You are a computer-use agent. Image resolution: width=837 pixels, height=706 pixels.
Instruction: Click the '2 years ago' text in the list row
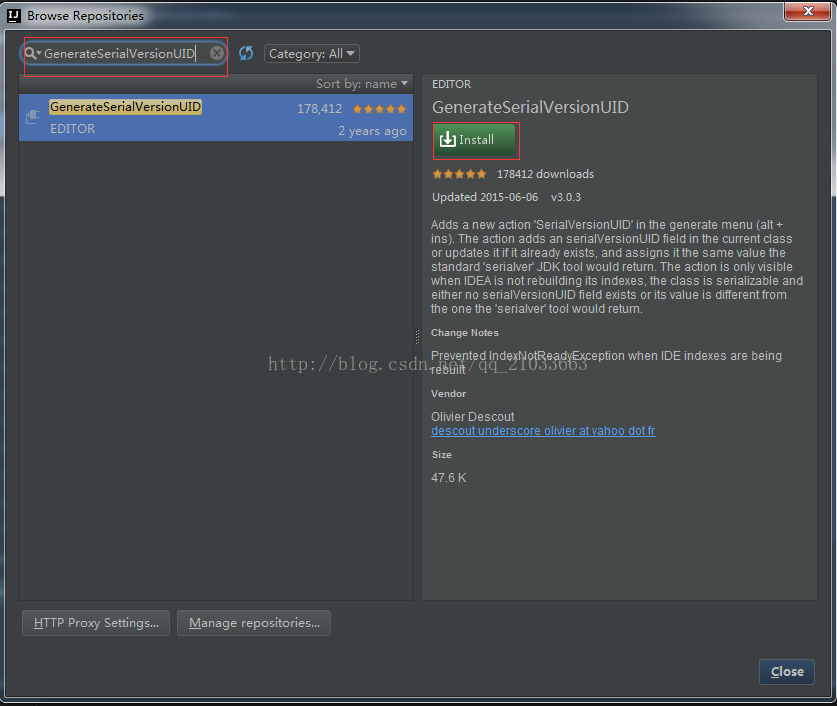pos(373,131)
